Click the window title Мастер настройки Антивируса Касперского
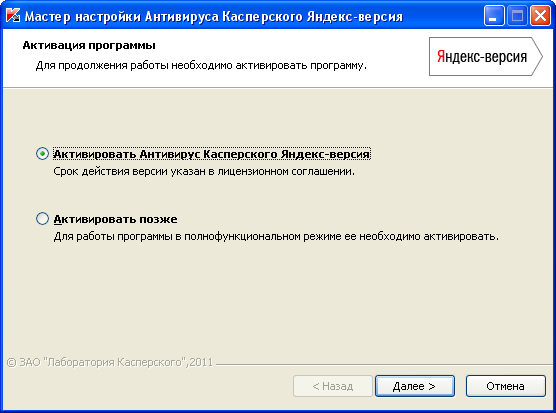The width and height of the screenshot is (556, 413). (213, 16)
